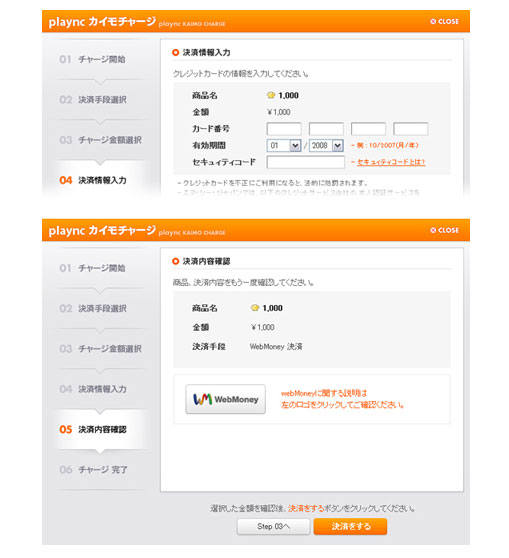
Task: Click the security code input field
Action: point(305,162)
